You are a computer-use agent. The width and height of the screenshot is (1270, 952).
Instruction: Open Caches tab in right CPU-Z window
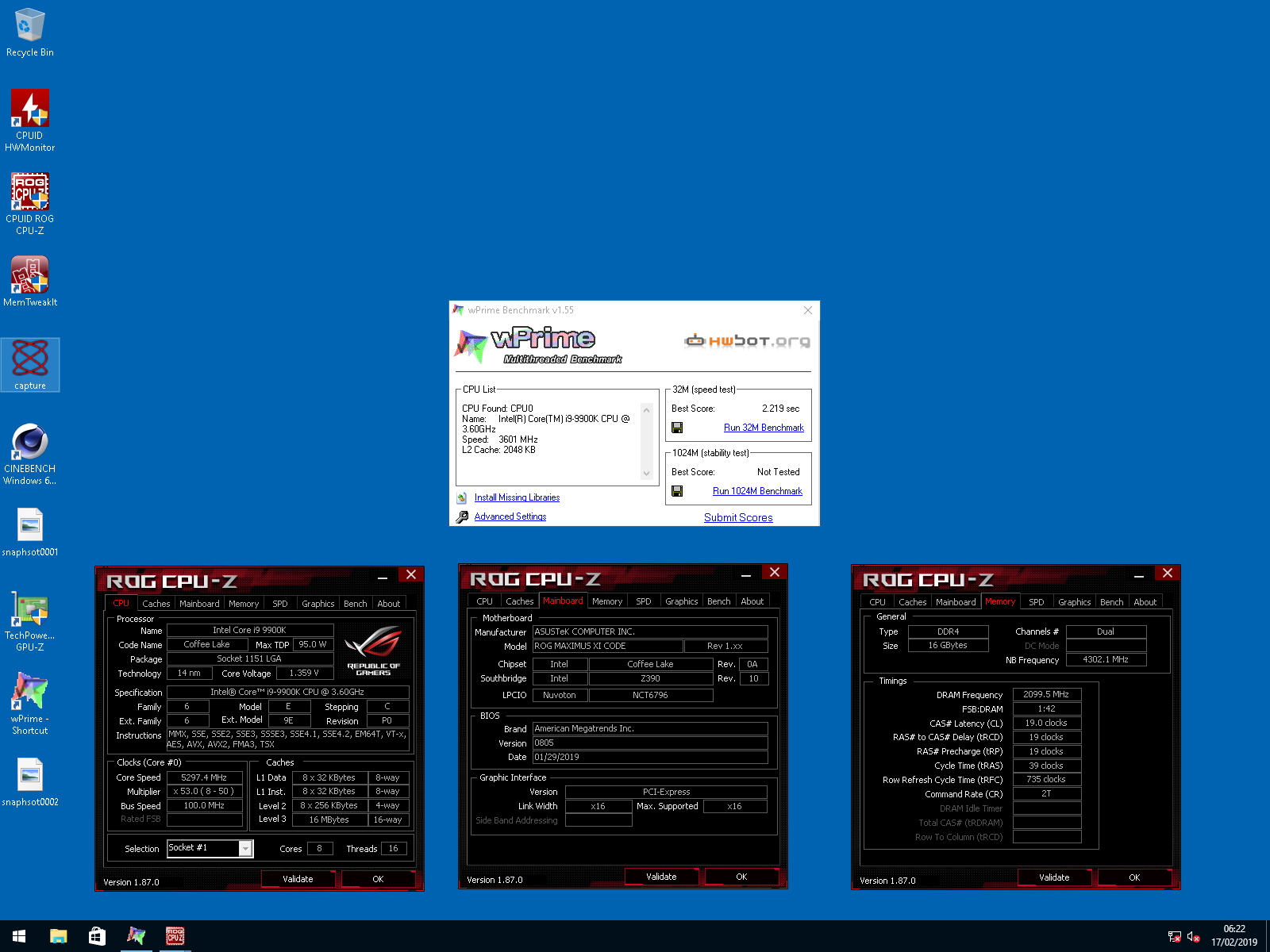click(913, 602)
